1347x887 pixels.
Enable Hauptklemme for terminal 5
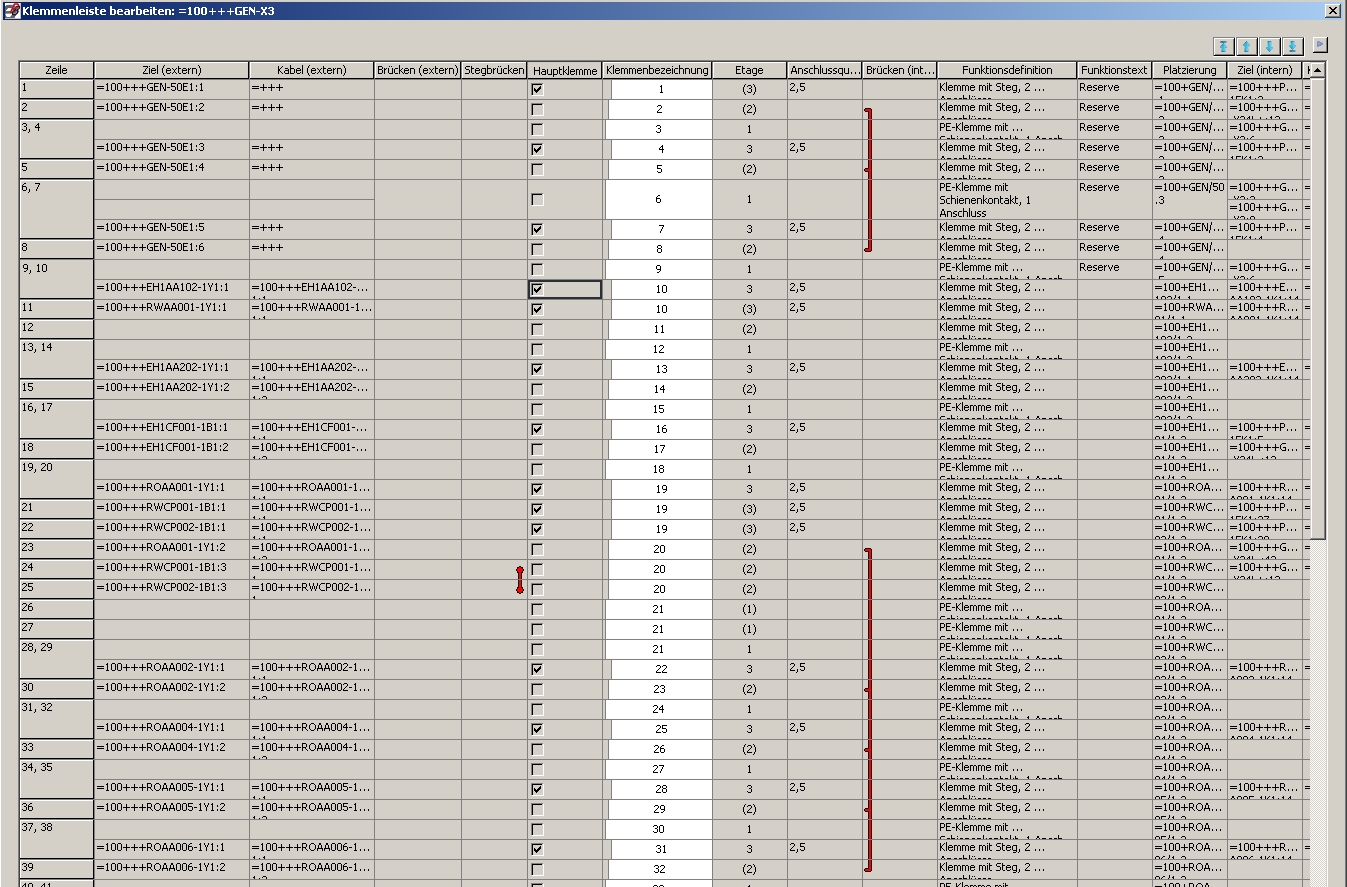[x=537, y=170]
